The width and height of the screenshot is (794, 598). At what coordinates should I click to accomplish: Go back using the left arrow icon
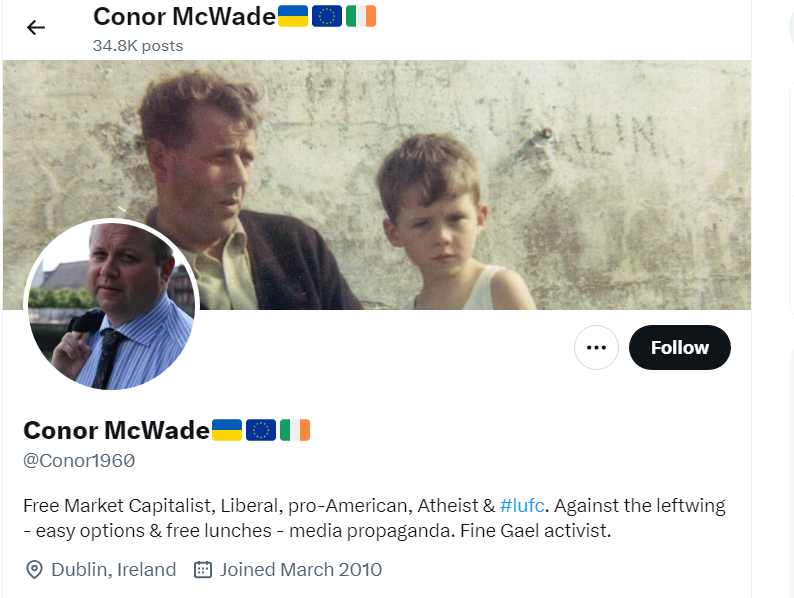pyautogui.click(x=36, y=27)
